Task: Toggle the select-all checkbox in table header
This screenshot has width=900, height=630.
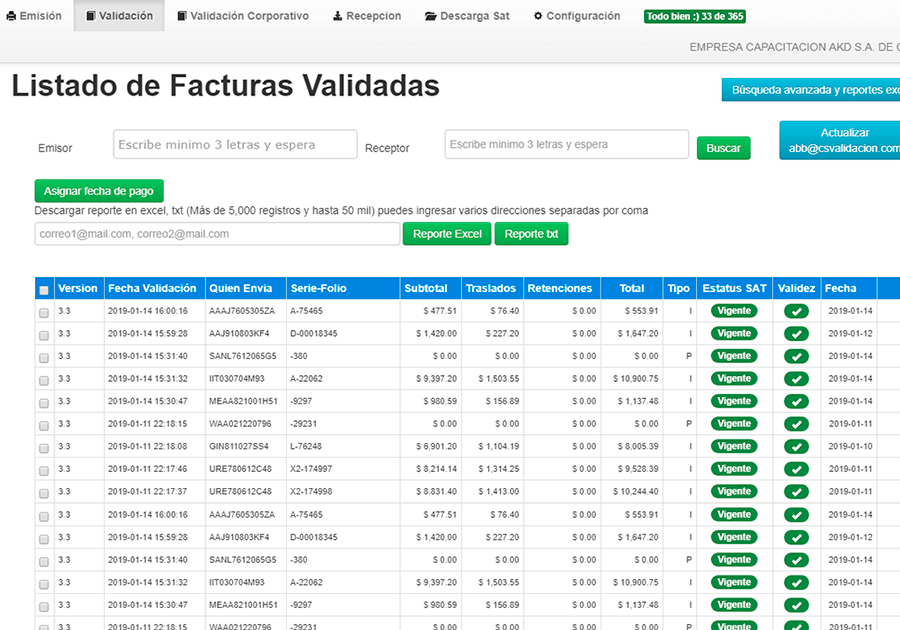Action: 43,290
